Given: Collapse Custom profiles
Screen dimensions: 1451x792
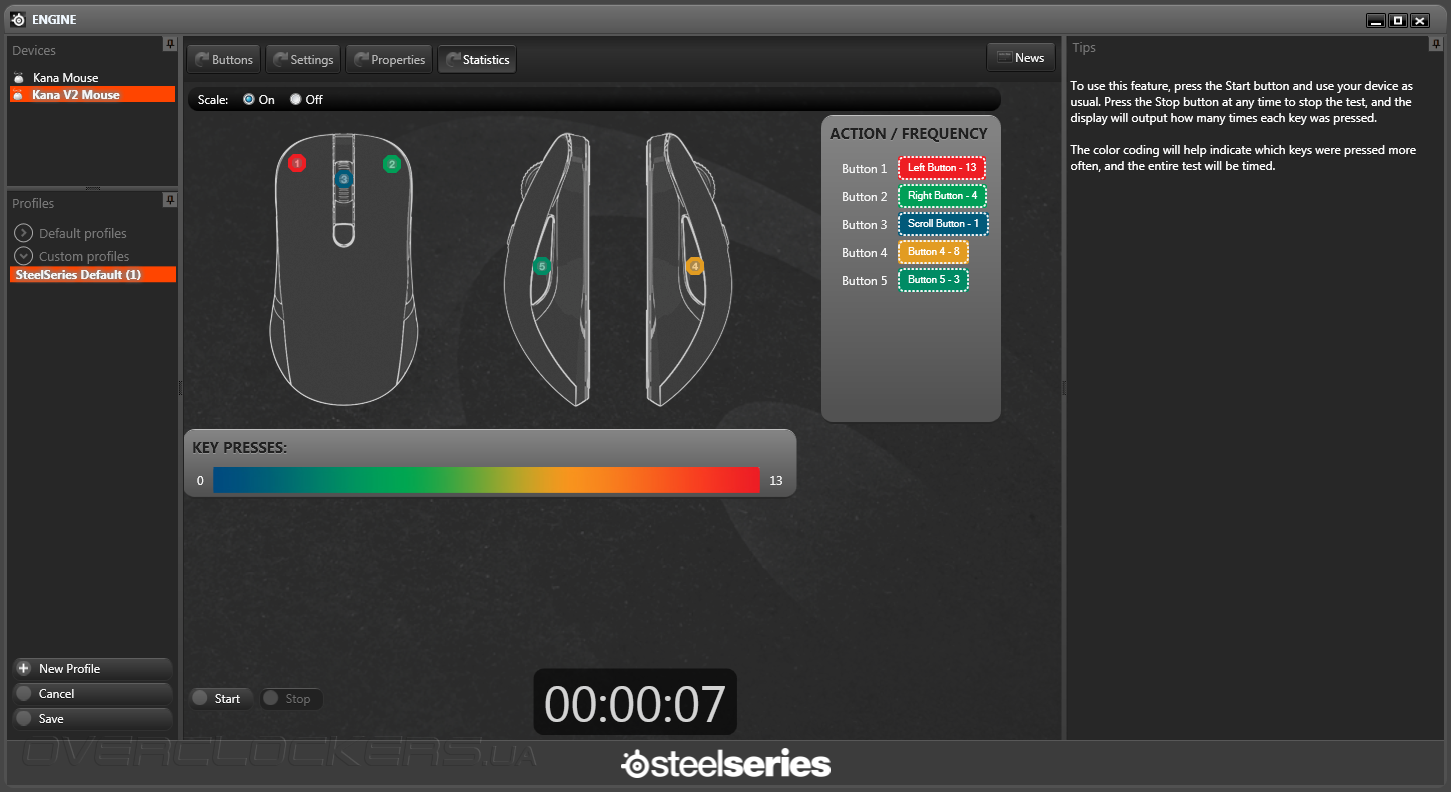Looking at the screenshot, I should pyautogui.click(x=24, y=256).
